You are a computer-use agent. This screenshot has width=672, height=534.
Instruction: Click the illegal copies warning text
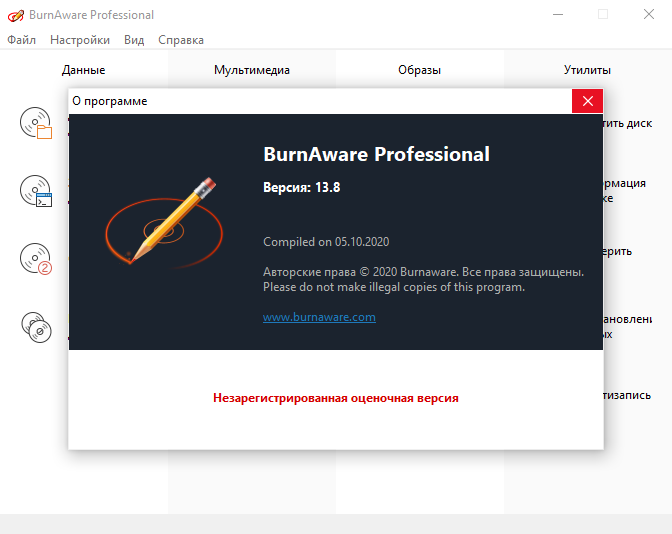coord(394,287)
